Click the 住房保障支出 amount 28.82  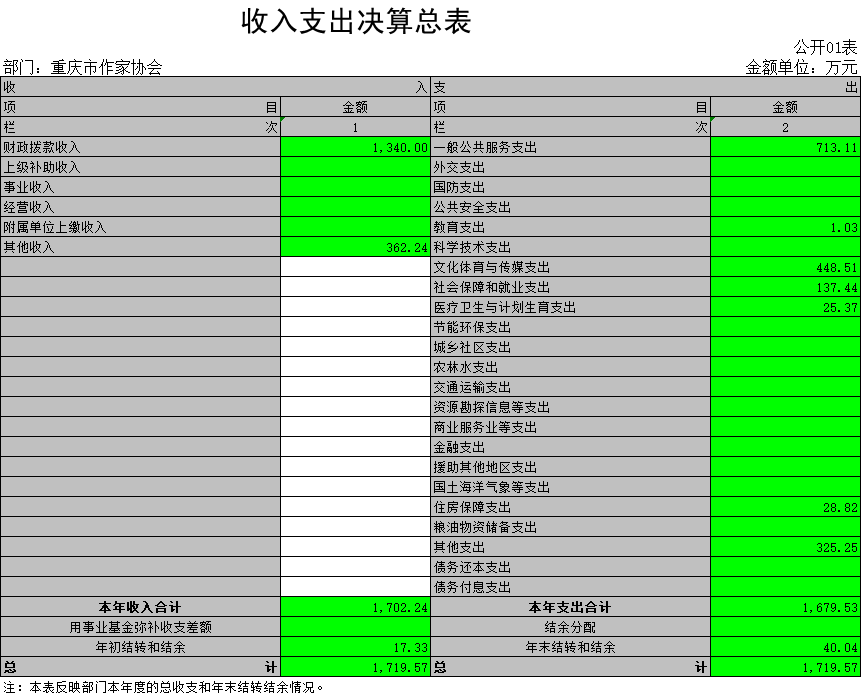(785, 507)
